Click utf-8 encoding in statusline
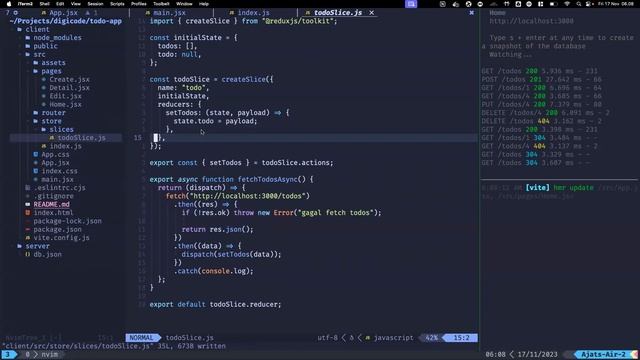Viewport: 640px width, 360px height. coord(327,338)
